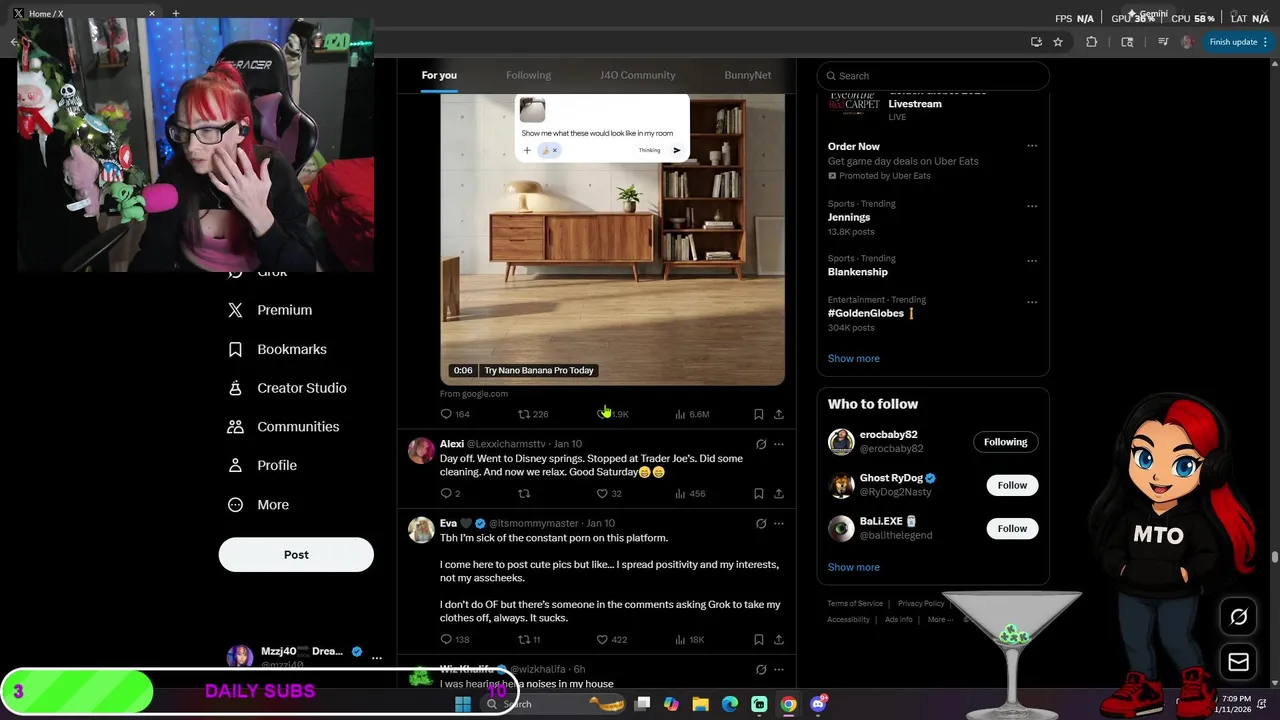Open the J4O Community tab
Image resolution: width=1280 pixels, height=720 pixels.
(x=637, y=75)
